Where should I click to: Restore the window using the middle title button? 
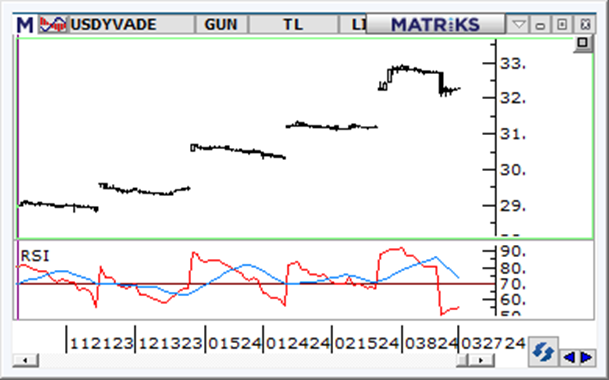point(562,24)
